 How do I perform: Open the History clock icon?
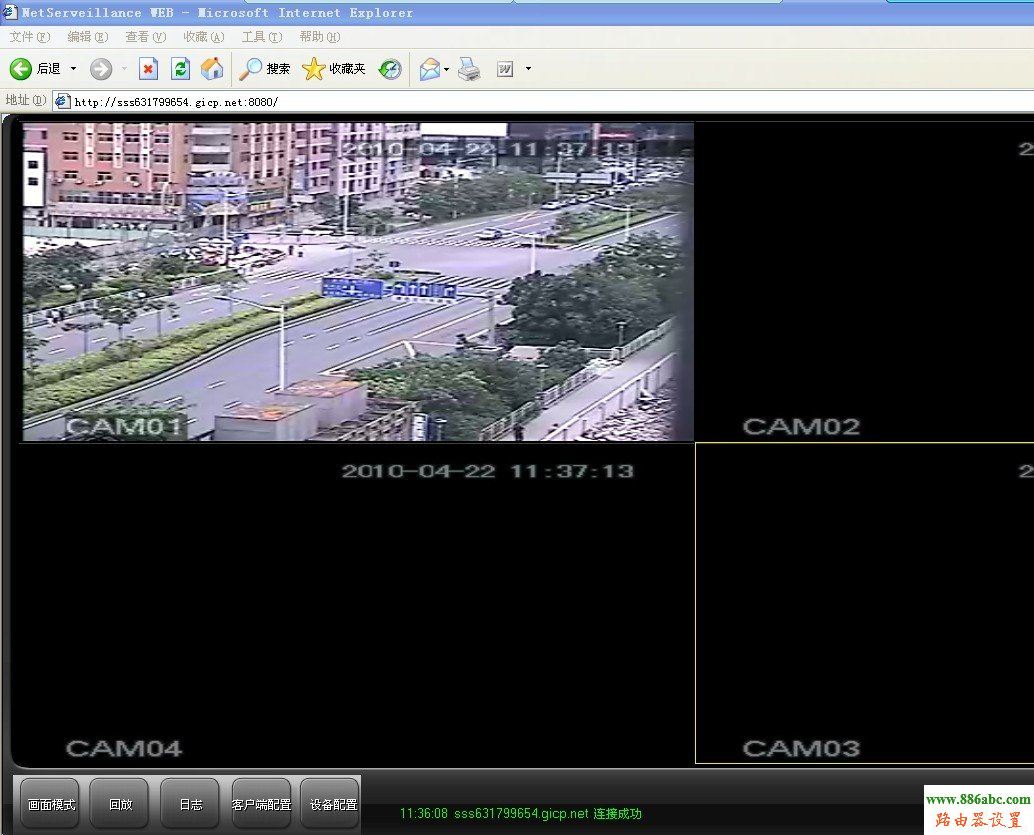pyautogui.click(x=390, y=69)
